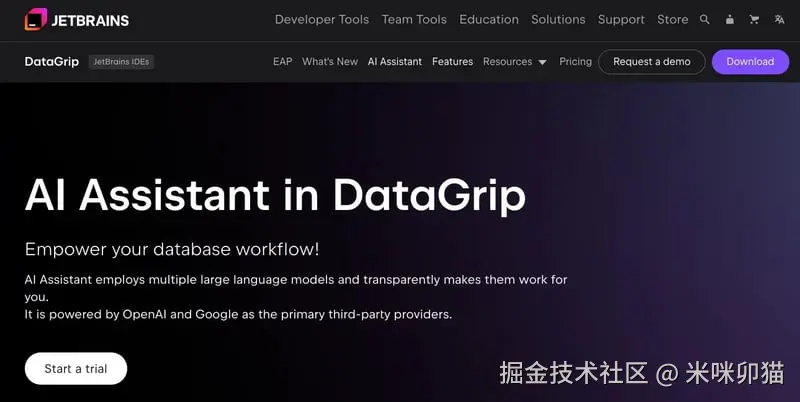Select the AI Assistant nav link

395,62
